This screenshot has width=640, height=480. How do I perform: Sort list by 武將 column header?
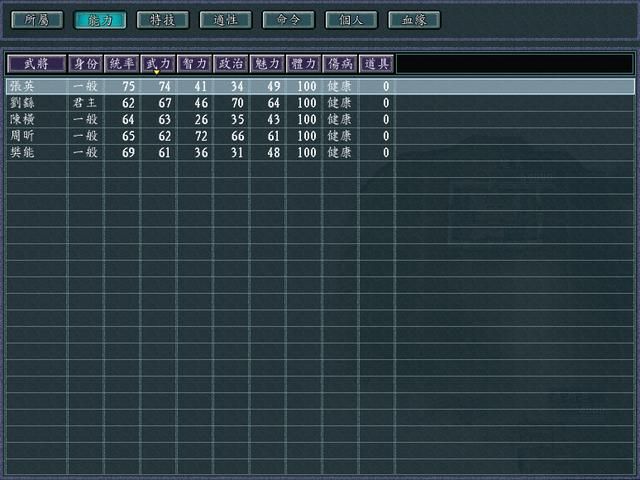(x=36, y=64)
